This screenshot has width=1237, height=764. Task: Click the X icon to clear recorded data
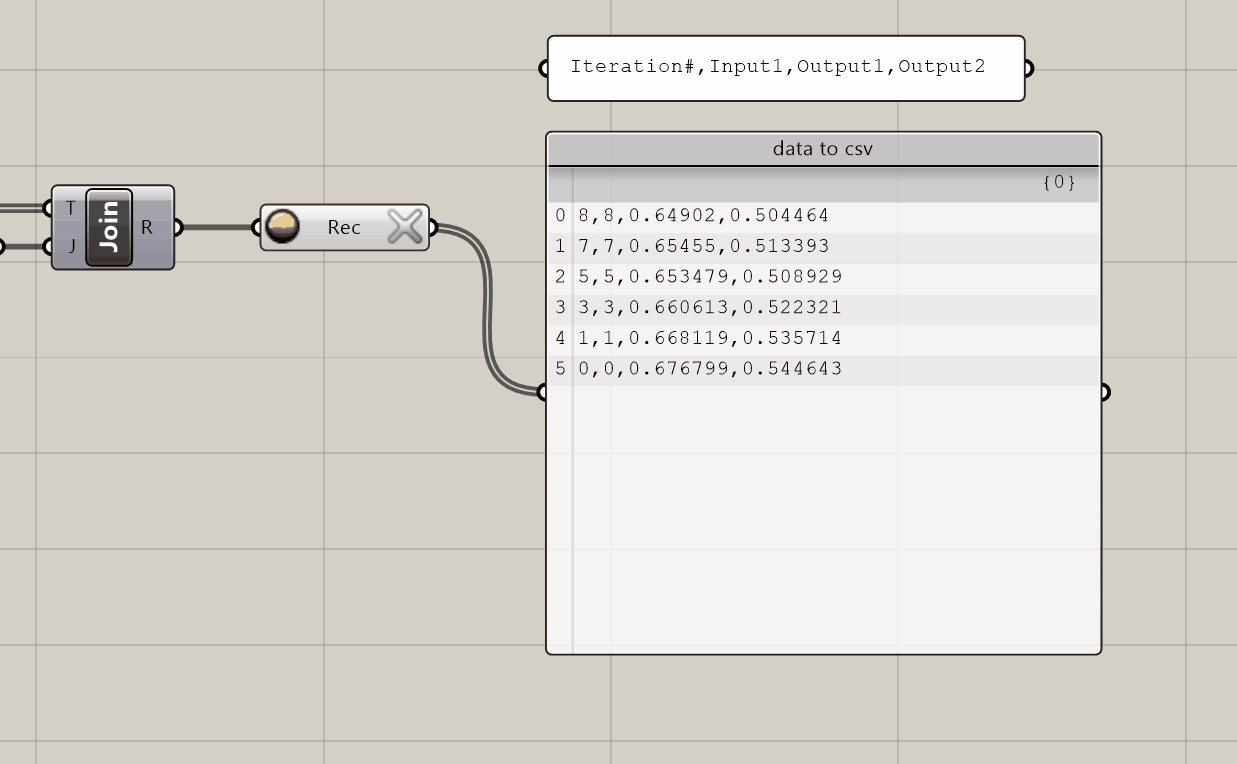pyautogui.click(x=405, y=227)
